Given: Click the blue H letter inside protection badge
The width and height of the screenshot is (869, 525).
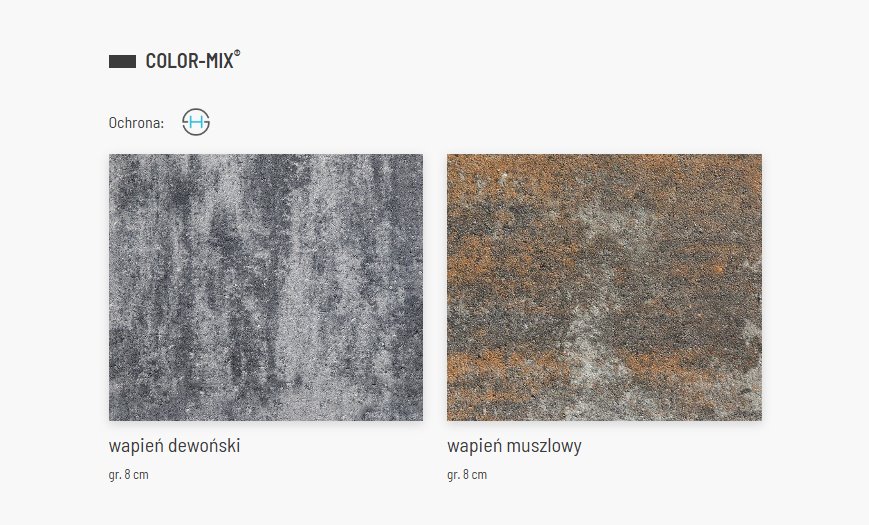Looking at the screenshot, I should click(x=196, y=122).
